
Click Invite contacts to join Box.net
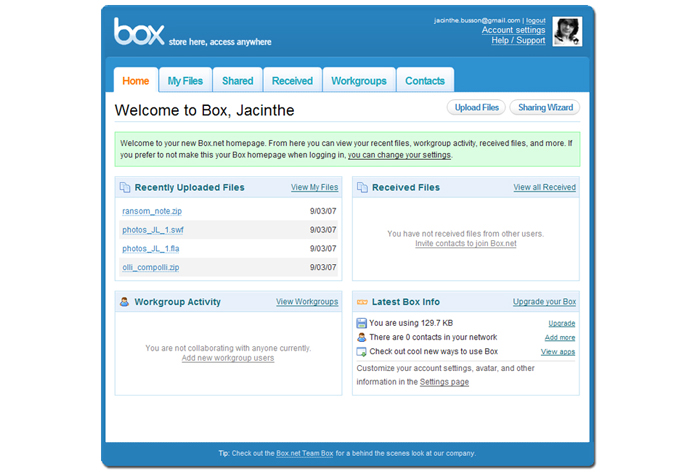[x=466, y=243]
